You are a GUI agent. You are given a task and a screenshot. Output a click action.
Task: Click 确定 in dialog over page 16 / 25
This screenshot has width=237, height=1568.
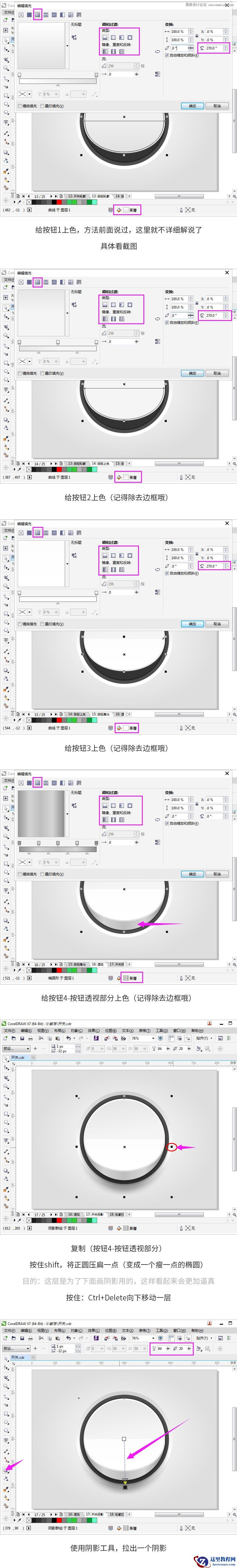coord(193,874)
